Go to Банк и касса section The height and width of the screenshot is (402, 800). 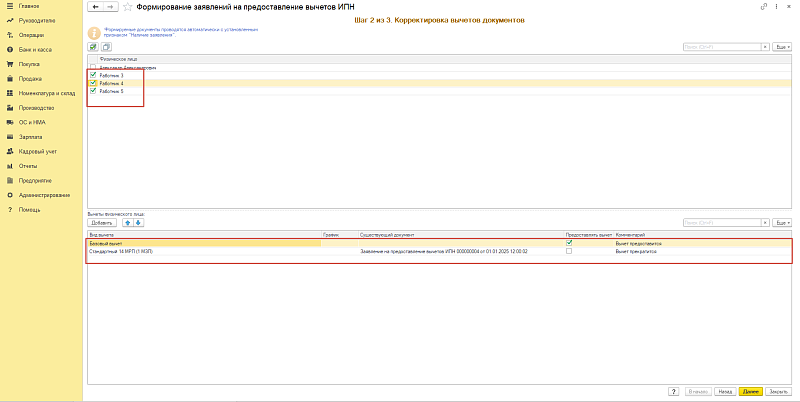33,48
